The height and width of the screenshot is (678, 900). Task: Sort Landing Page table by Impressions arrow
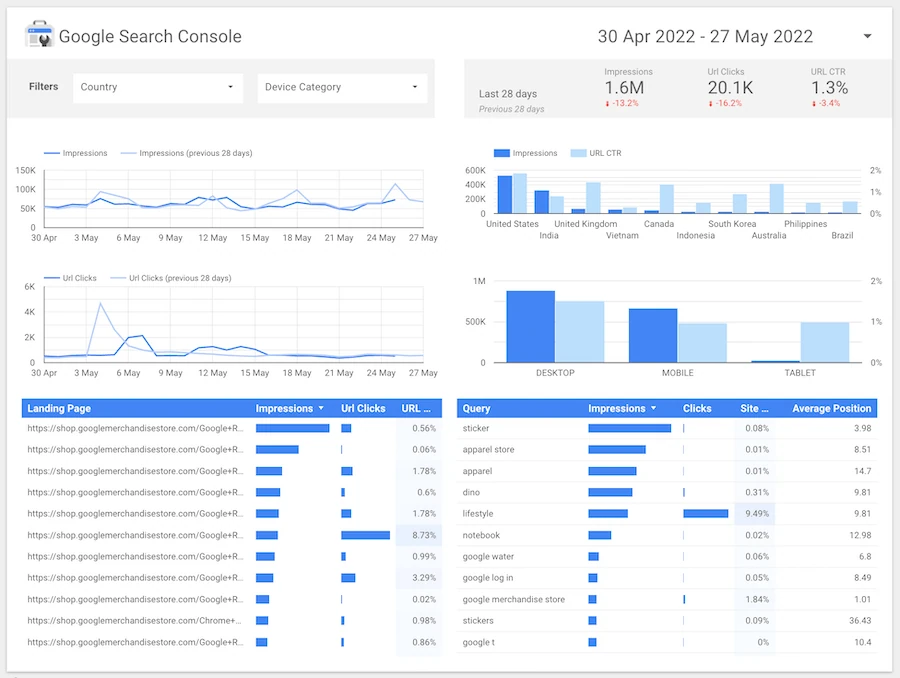pyautogui.click(x=321, y=408)
